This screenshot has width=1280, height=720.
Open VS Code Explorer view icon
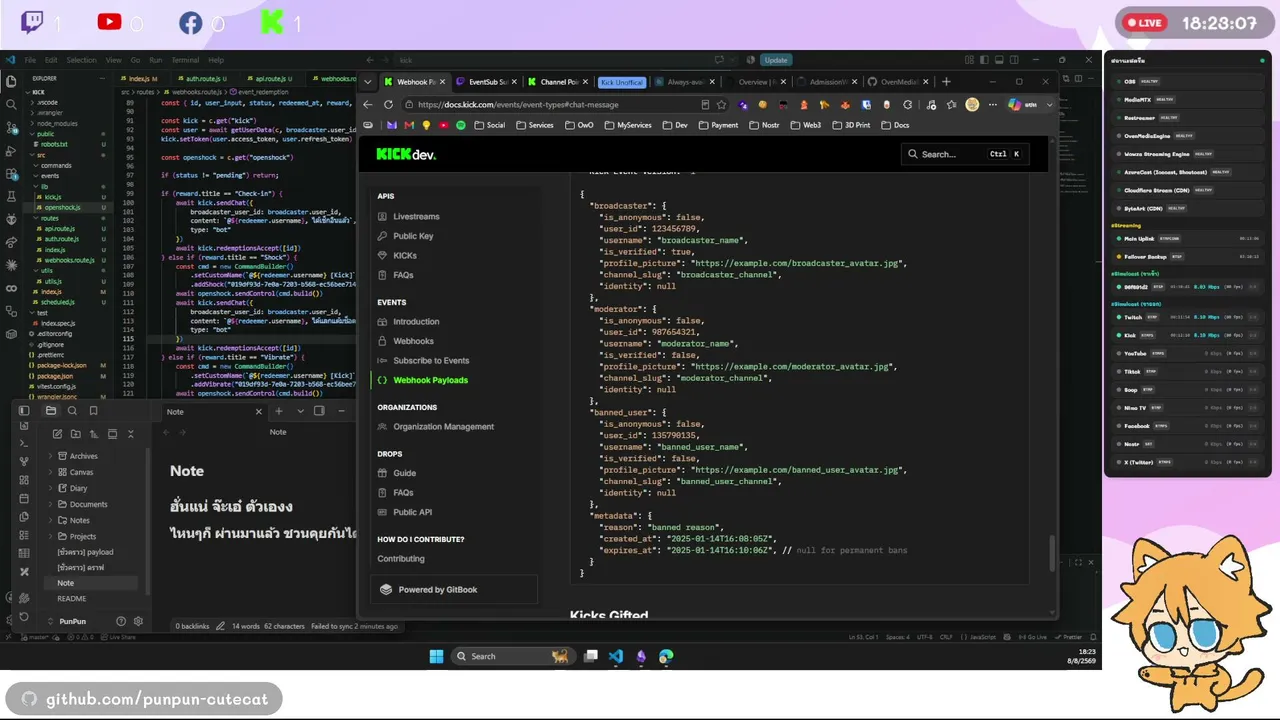coord(11,81)
